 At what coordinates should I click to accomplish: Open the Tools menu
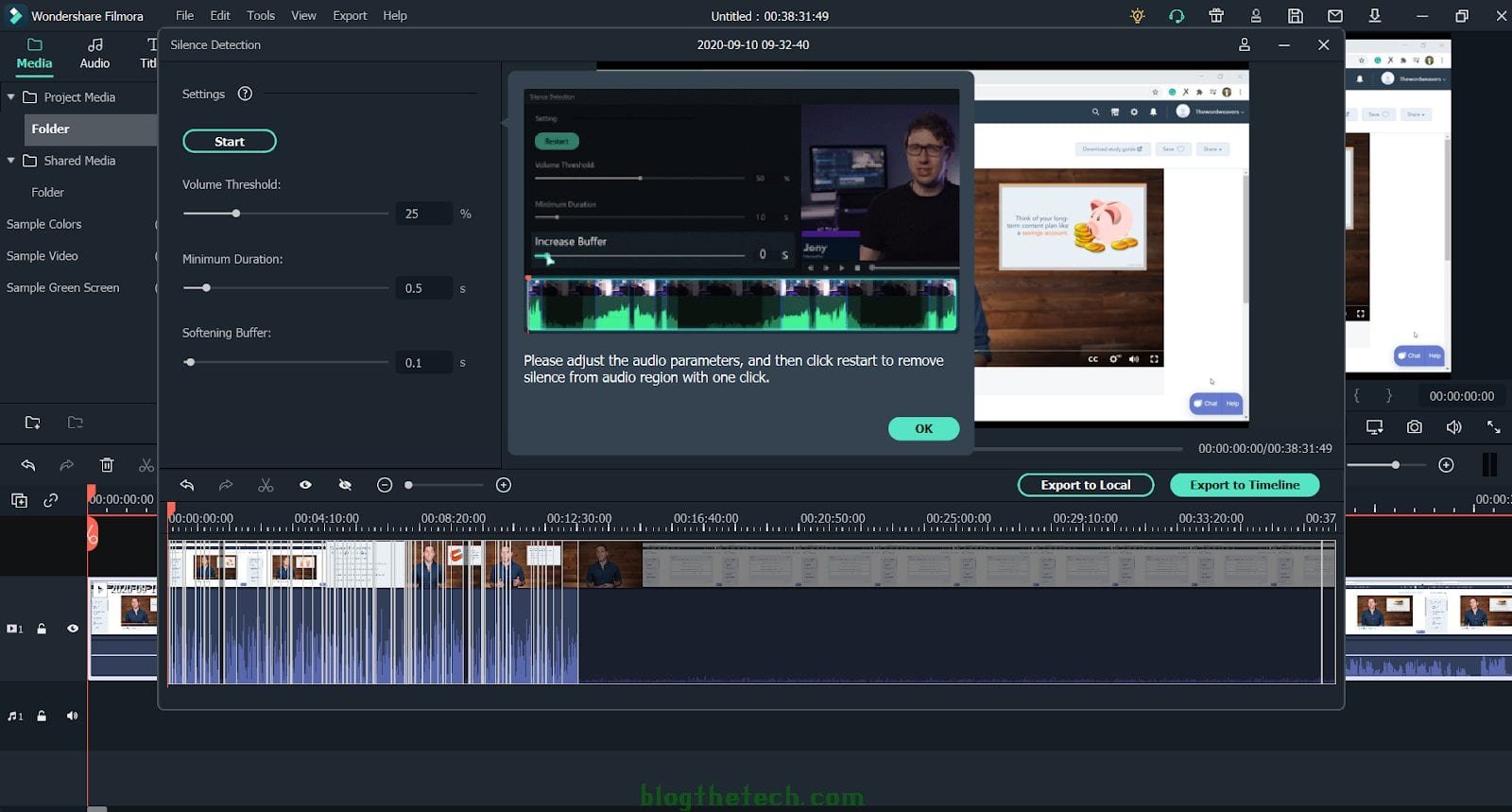[x=261, y=16]
